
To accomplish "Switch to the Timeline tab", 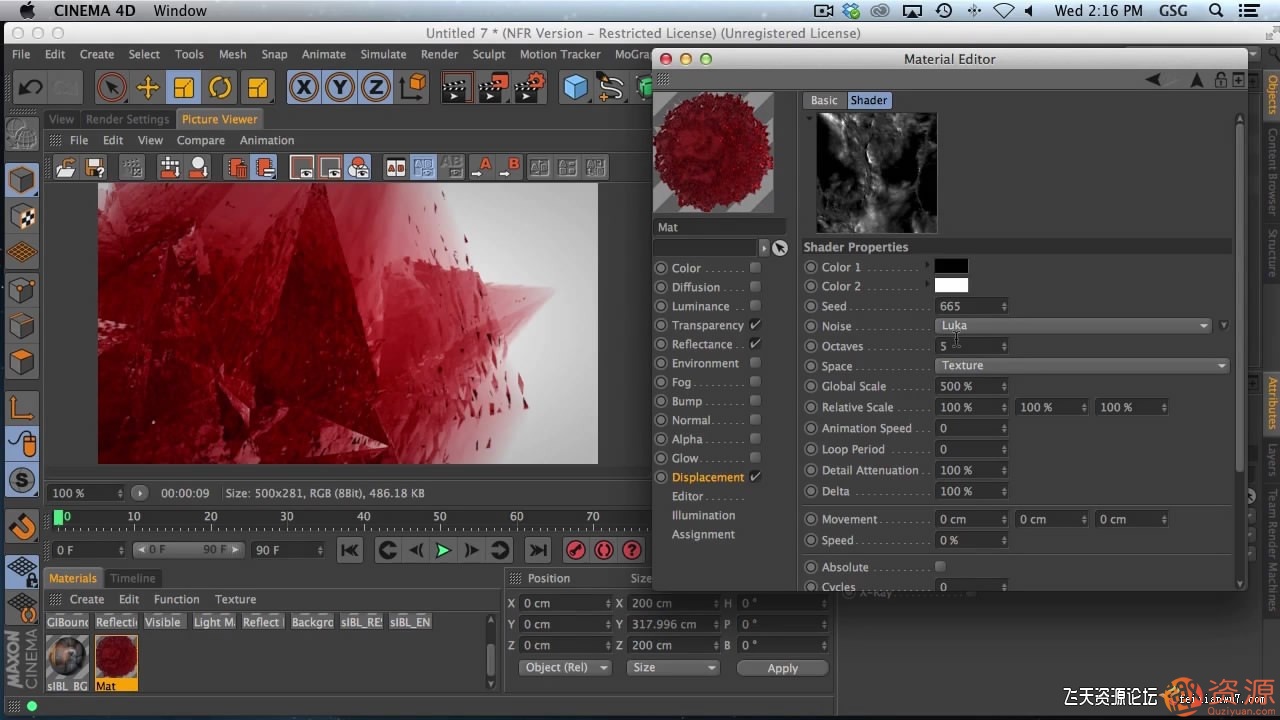I will [x=133, y=578].
